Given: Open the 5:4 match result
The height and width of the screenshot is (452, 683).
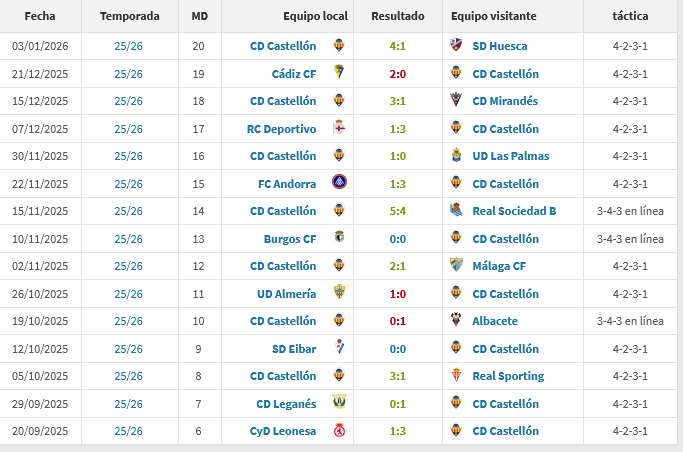Looking at the screenshot, I should (397, 211).
